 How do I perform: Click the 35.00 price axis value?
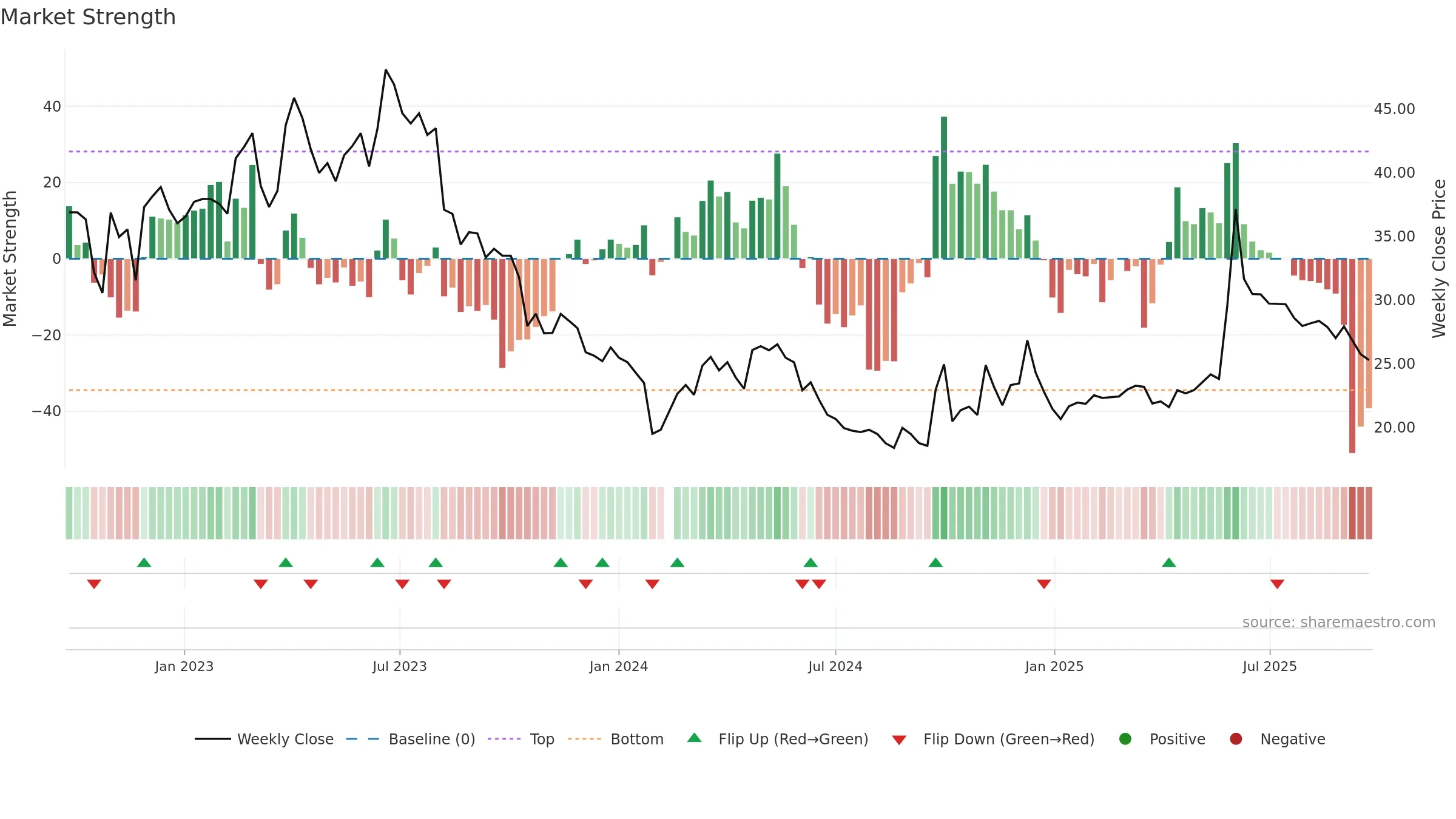[1394, 237]
